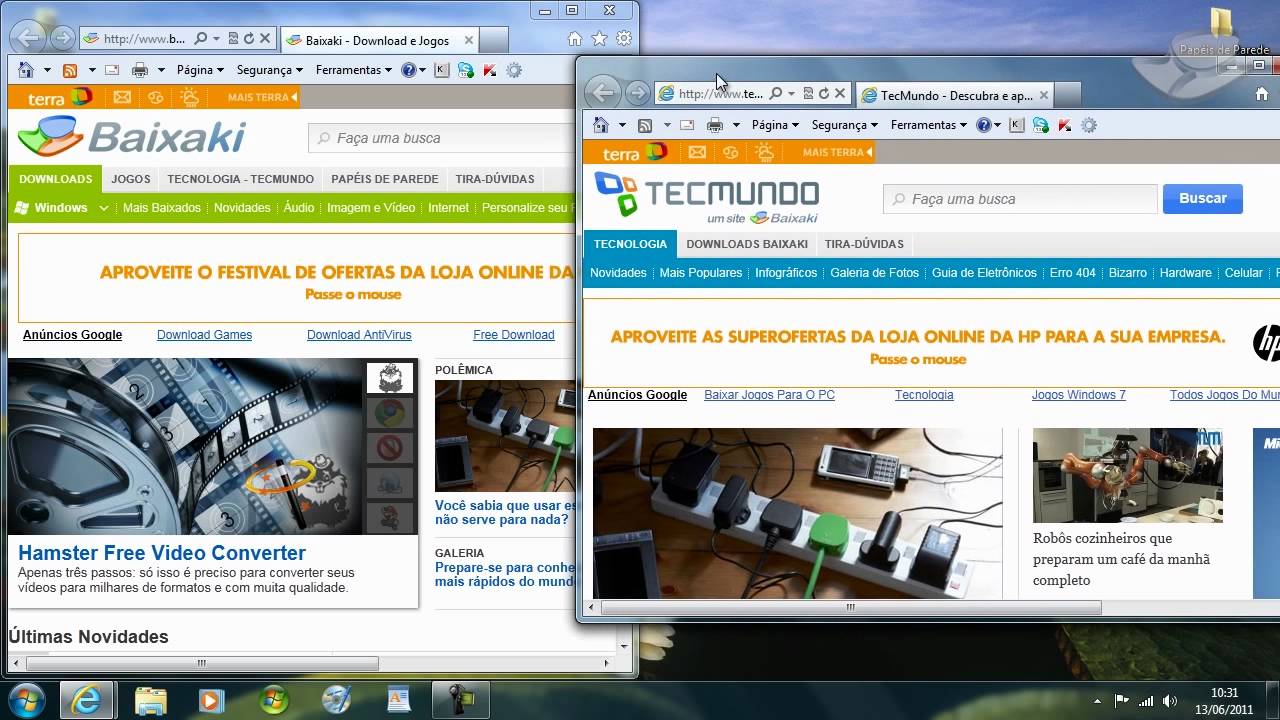Click the Skype add-on icon in Baixaki window

tap(466, 70)
